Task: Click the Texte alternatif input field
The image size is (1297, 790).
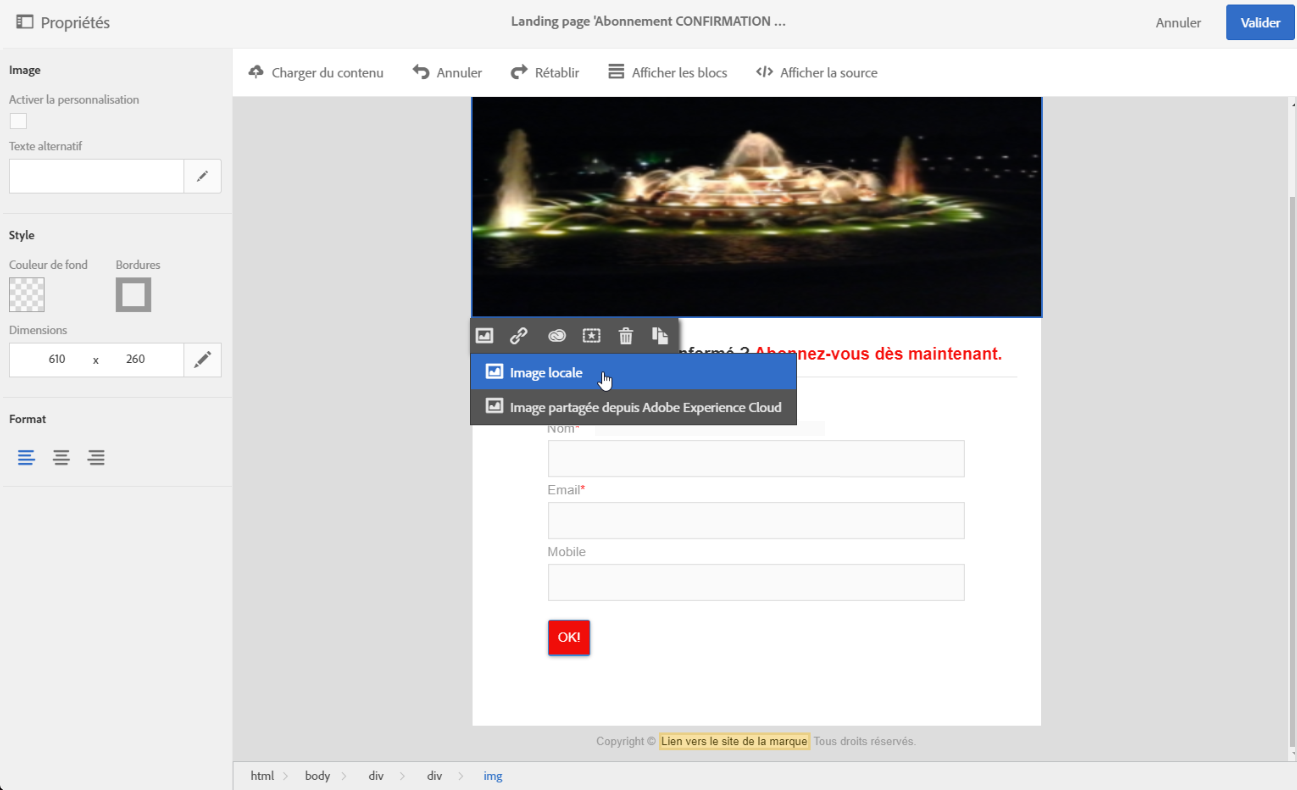Action: click(97, 176)
